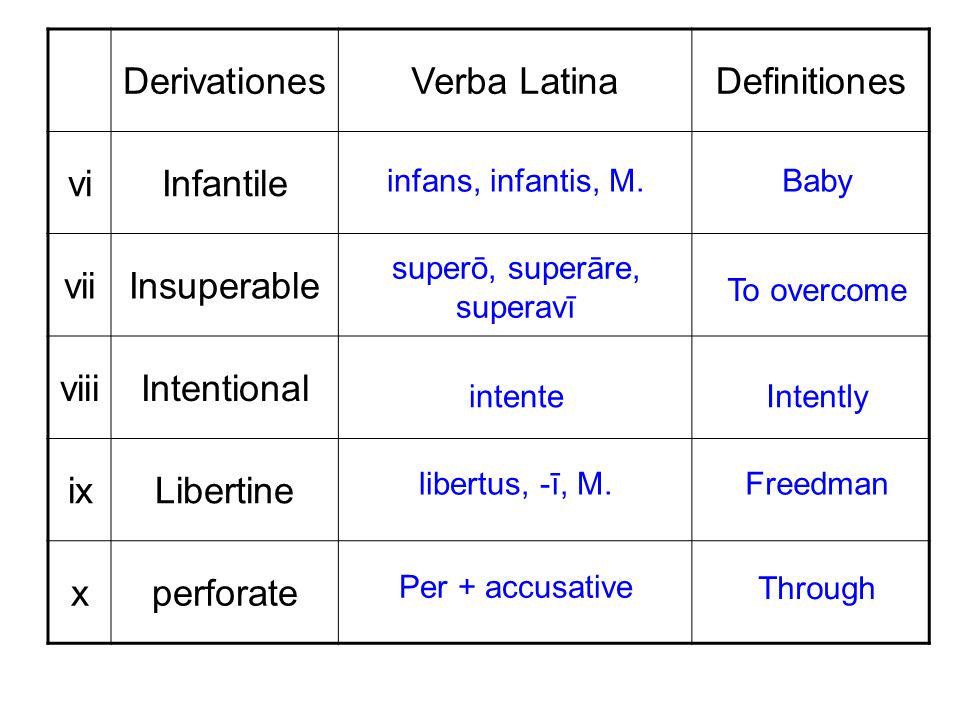Select the word Intentional
The width and height of the screenshot is (960, 720).
coord(225,389)
